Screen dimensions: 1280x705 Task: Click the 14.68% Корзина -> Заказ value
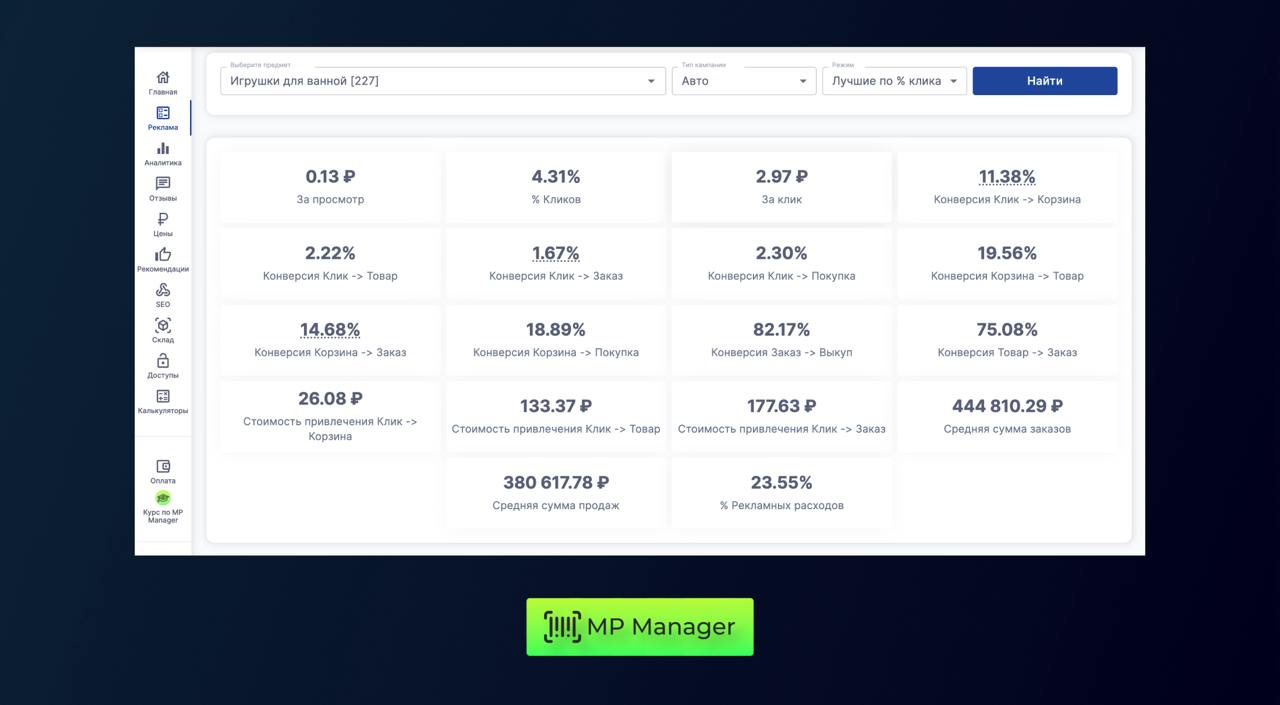[x=330, y=330]
